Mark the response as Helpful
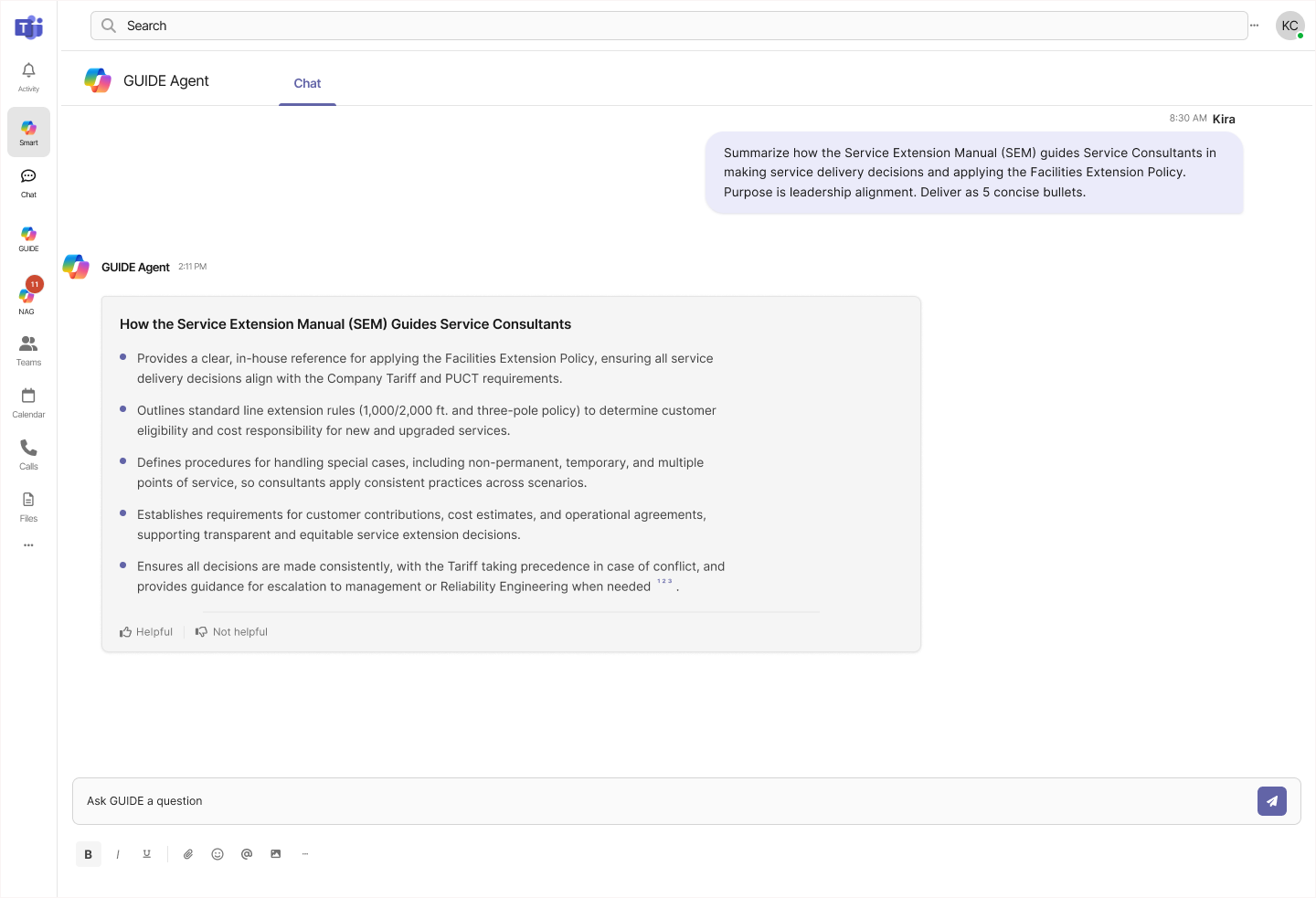1316x898 pixels. pos(146,632)
